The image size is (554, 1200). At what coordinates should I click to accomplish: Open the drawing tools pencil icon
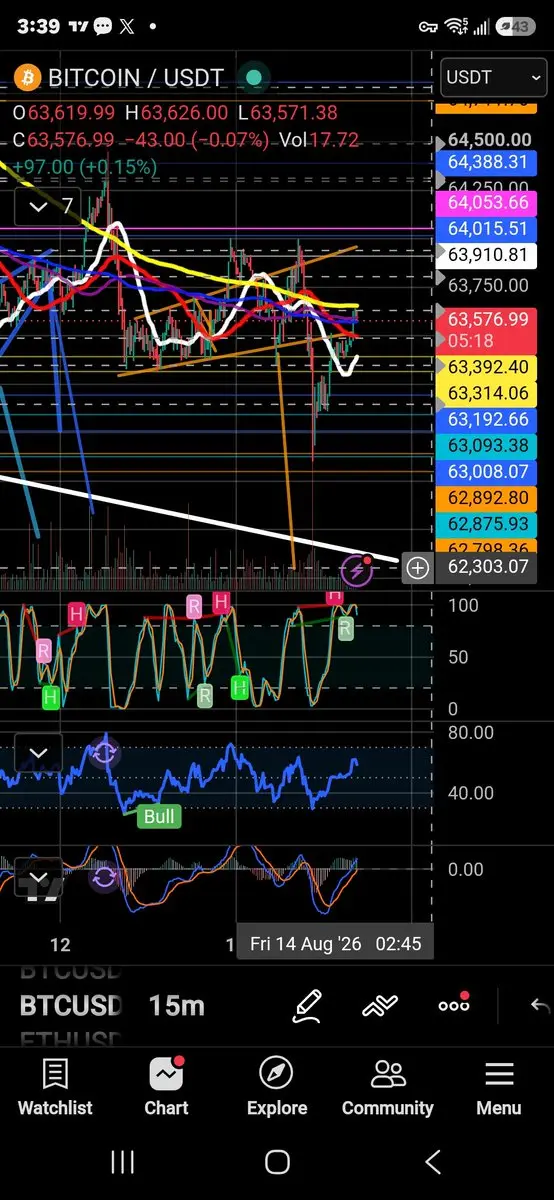click(308, 1004)
